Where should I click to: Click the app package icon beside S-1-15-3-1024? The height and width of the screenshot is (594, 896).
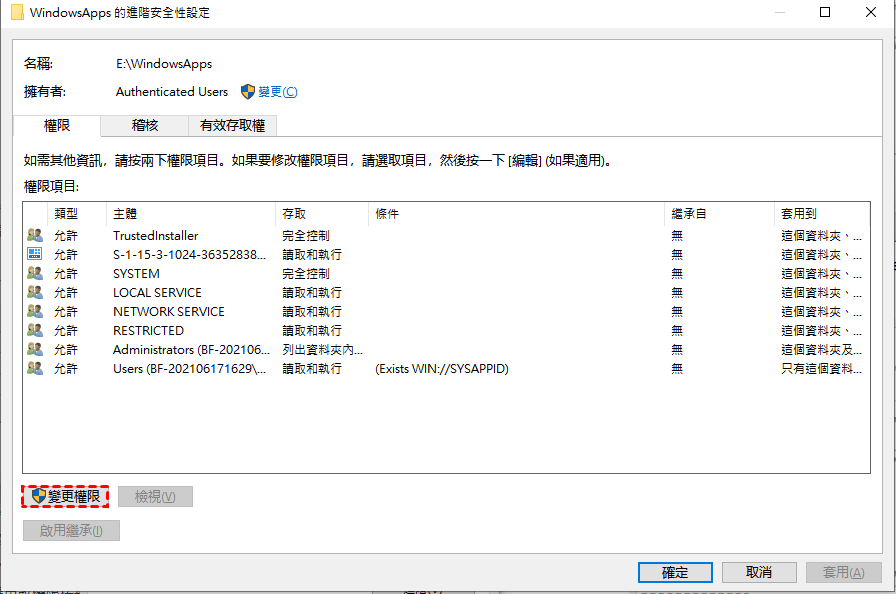(x=35, y=254)
